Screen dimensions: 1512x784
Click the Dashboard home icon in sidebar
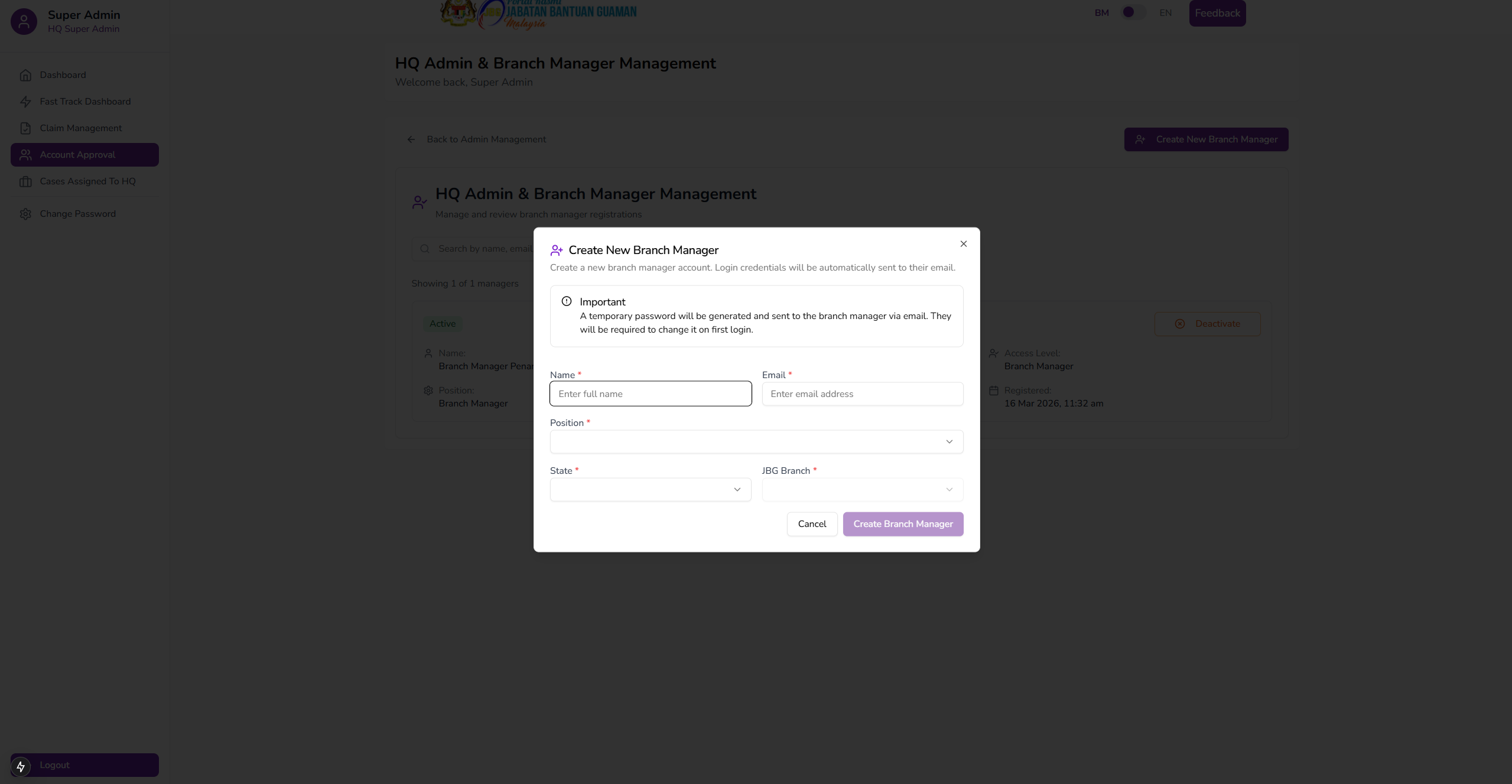tap(25, 75)
